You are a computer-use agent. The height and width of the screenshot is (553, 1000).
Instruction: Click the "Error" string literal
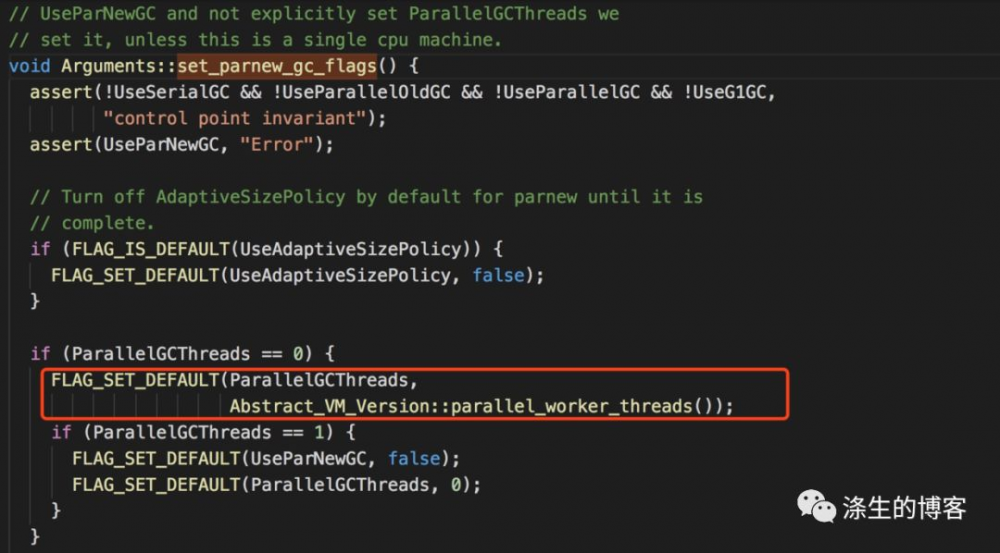point(277,145)
